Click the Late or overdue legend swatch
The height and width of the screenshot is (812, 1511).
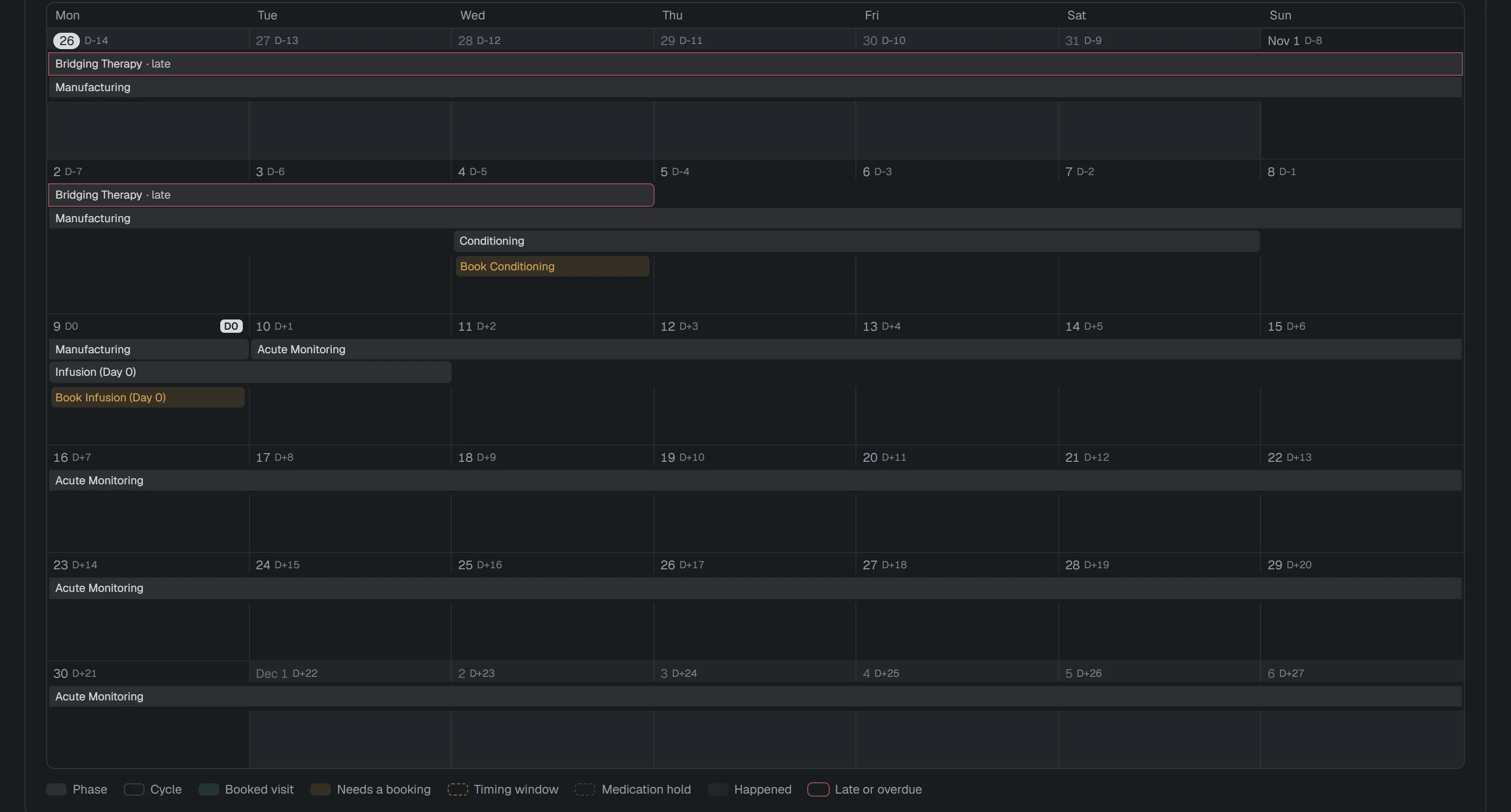click(x=819, y=789)
